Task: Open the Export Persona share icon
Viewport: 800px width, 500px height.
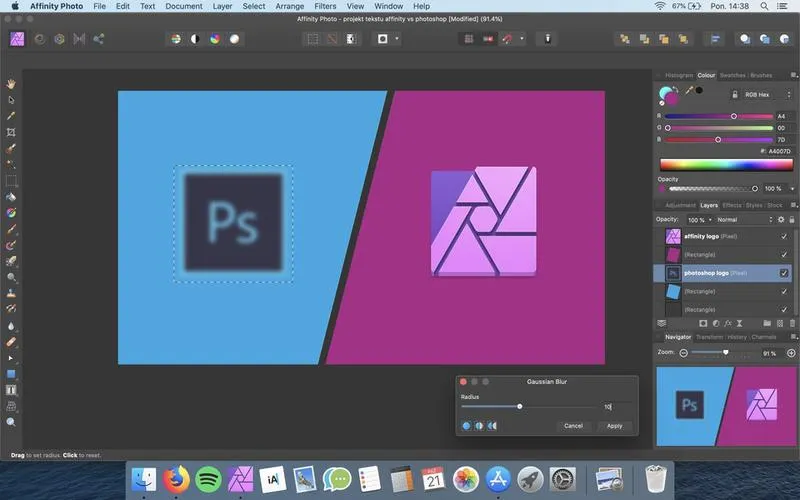Action: coord(99,39)
